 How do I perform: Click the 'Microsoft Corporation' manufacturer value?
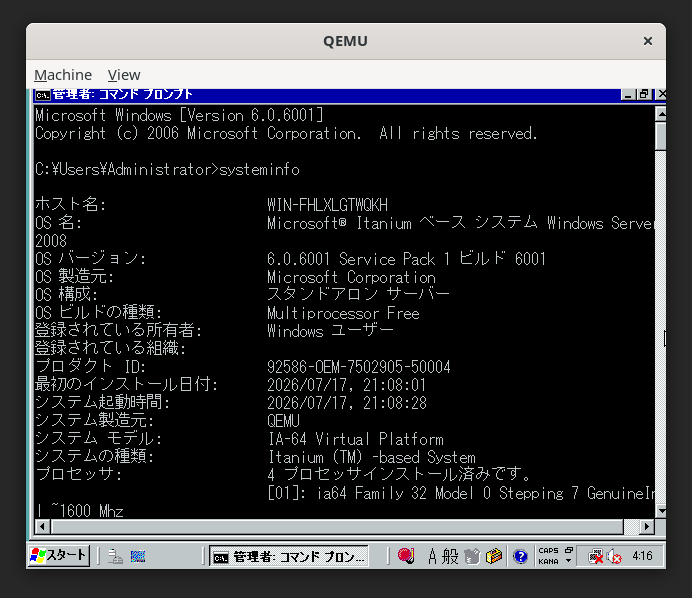pyautogui.click(x=351, y=277)
